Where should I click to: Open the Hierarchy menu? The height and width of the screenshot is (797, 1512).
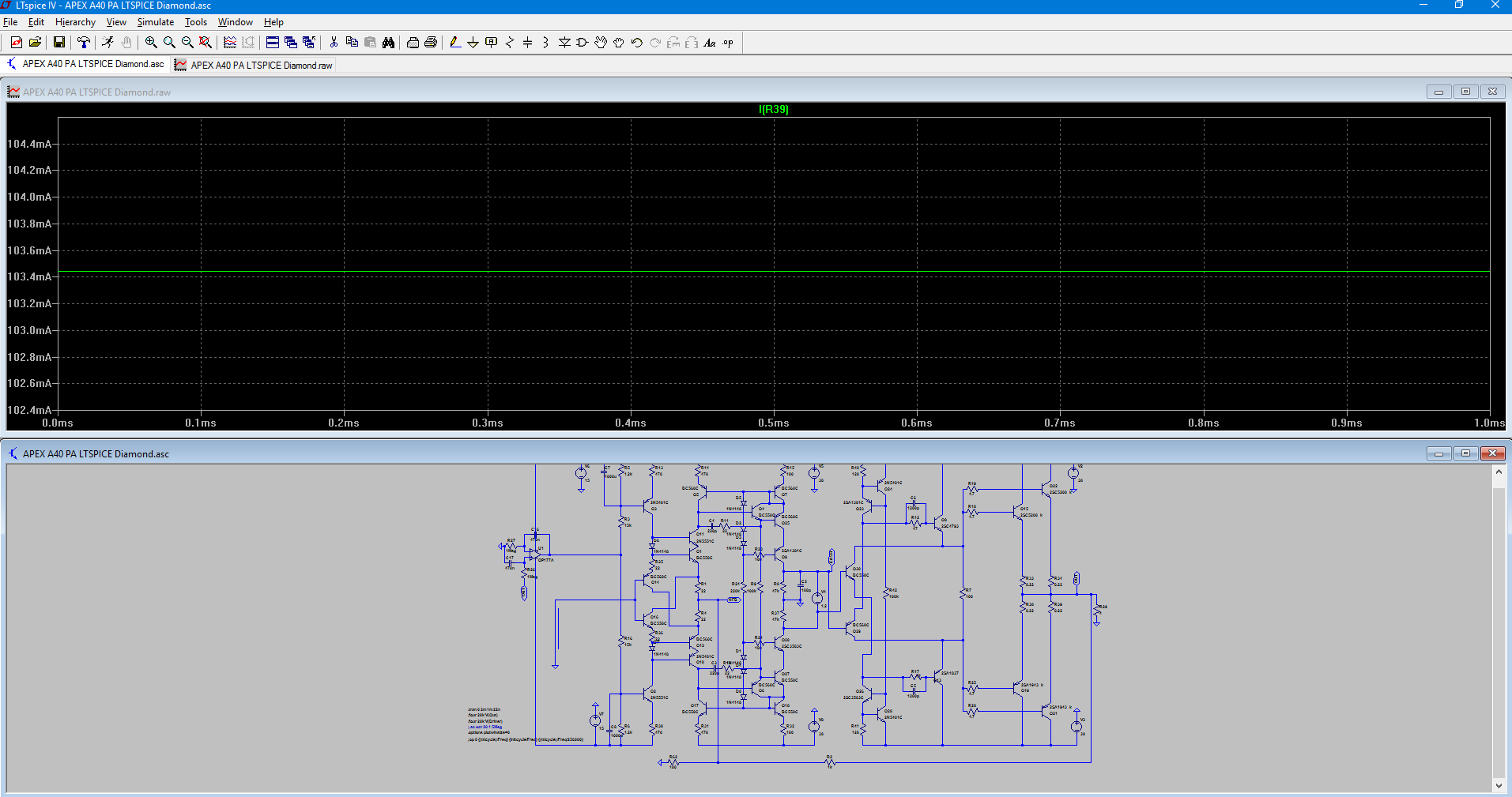pos(75,22)
